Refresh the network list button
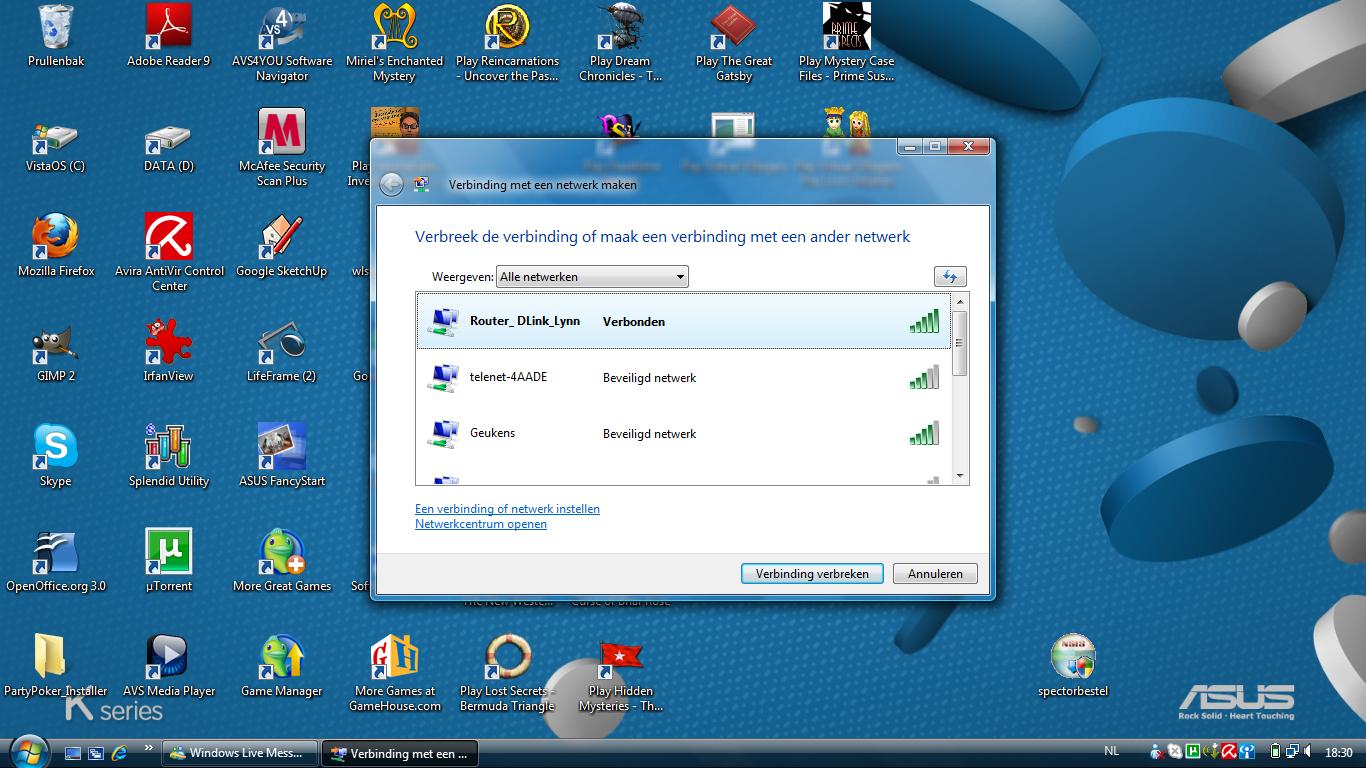Image resolution: width=1366 pixels, height=768 pixels. click(950, 277)
